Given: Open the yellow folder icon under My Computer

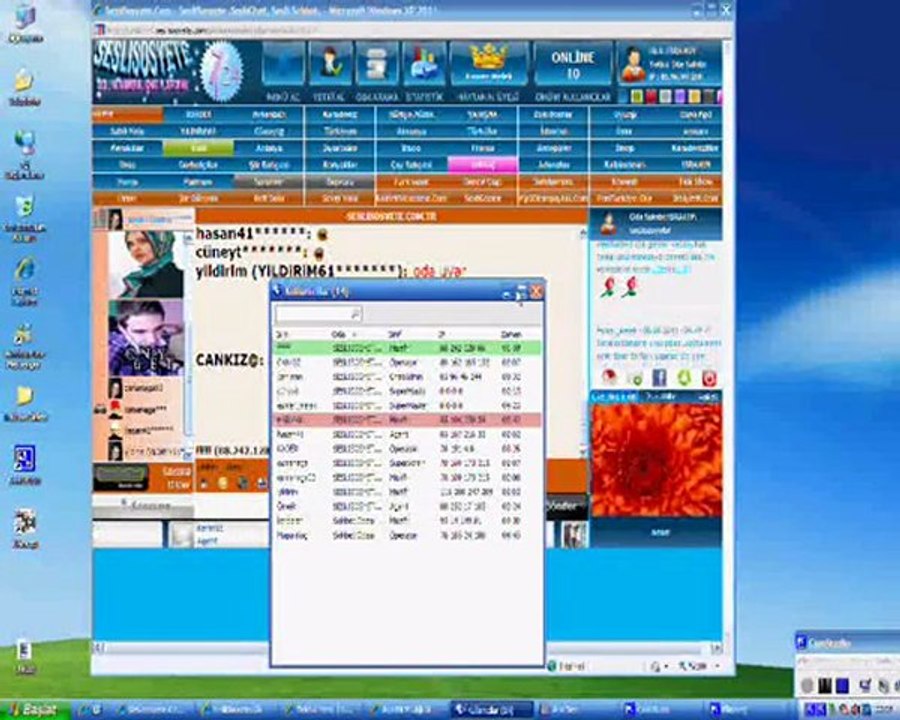Looking at the screenshot, I should pos(24,87).
